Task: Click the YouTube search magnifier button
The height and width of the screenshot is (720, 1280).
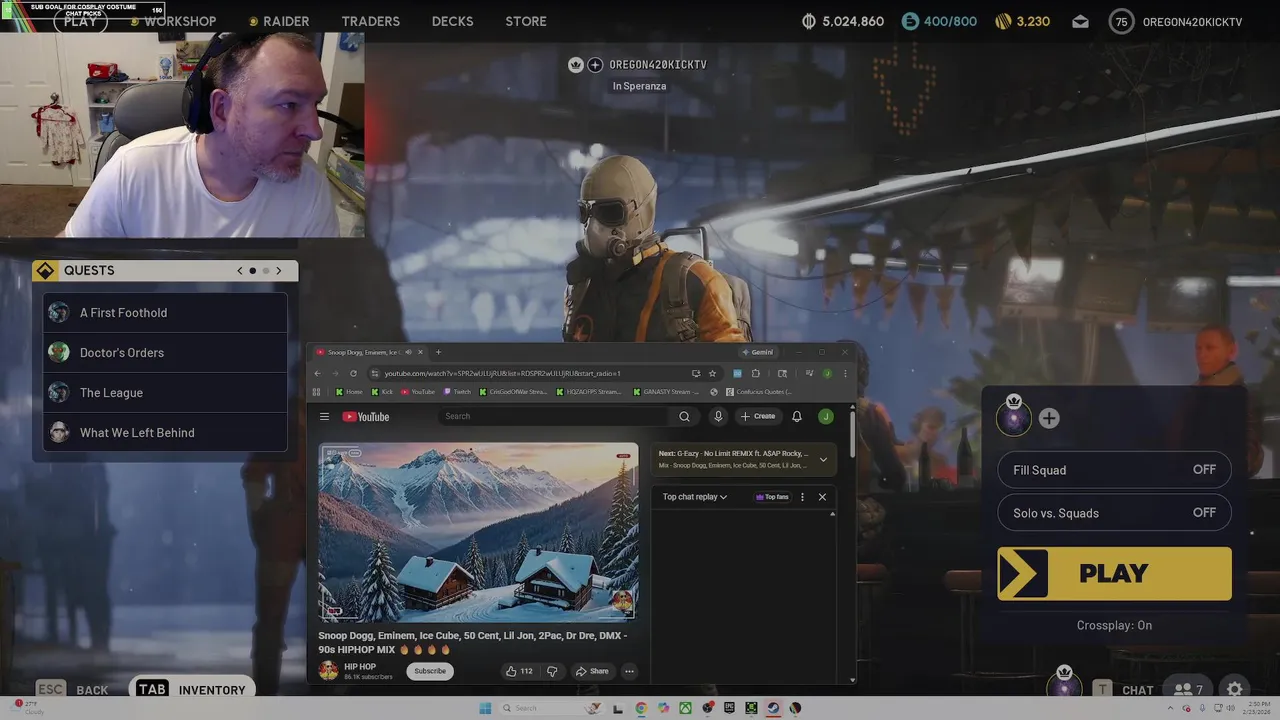Action: (x=684, y=416)
